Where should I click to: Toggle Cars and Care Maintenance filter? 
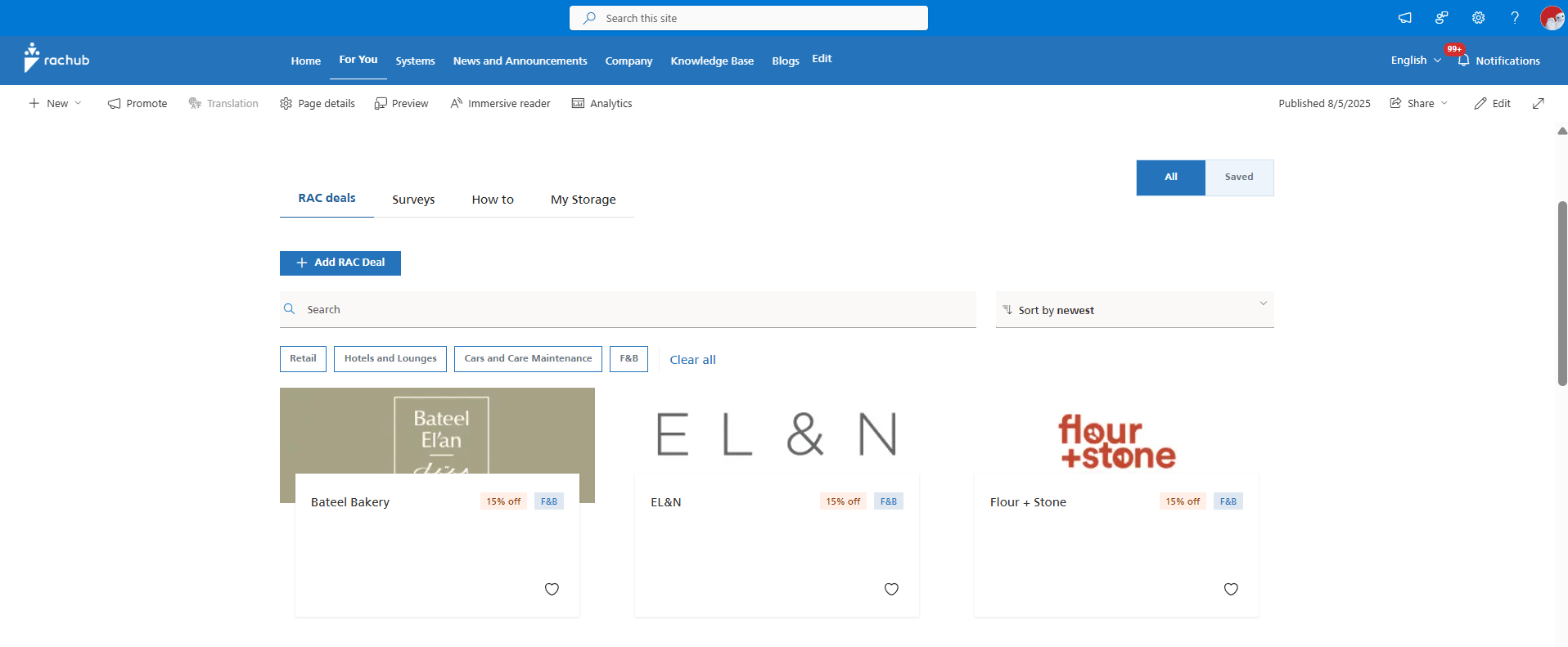click(x=528, y=359)
